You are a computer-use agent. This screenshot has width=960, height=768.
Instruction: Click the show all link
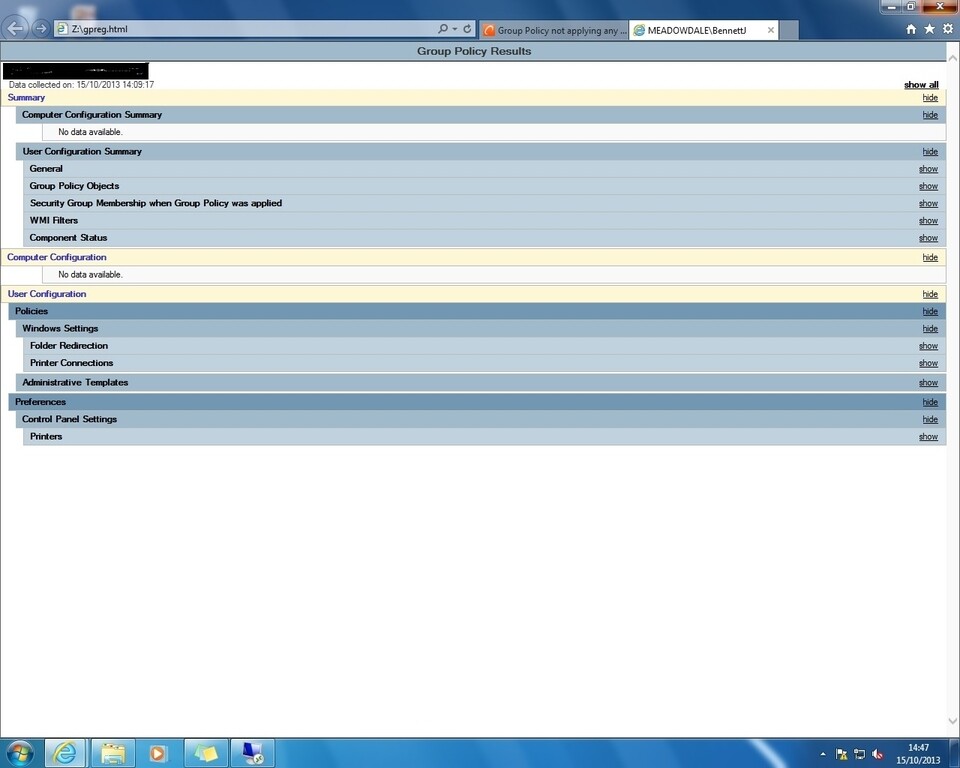coord(920,84)
